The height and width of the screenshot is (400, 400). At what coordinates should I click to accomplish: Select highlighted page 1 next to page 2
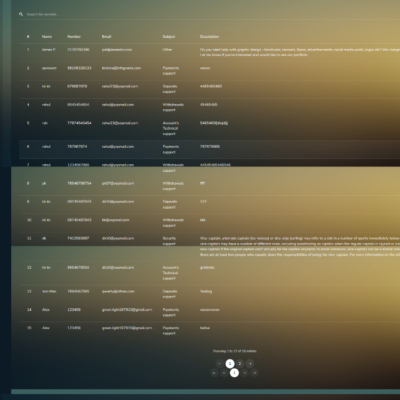[230, 364]
